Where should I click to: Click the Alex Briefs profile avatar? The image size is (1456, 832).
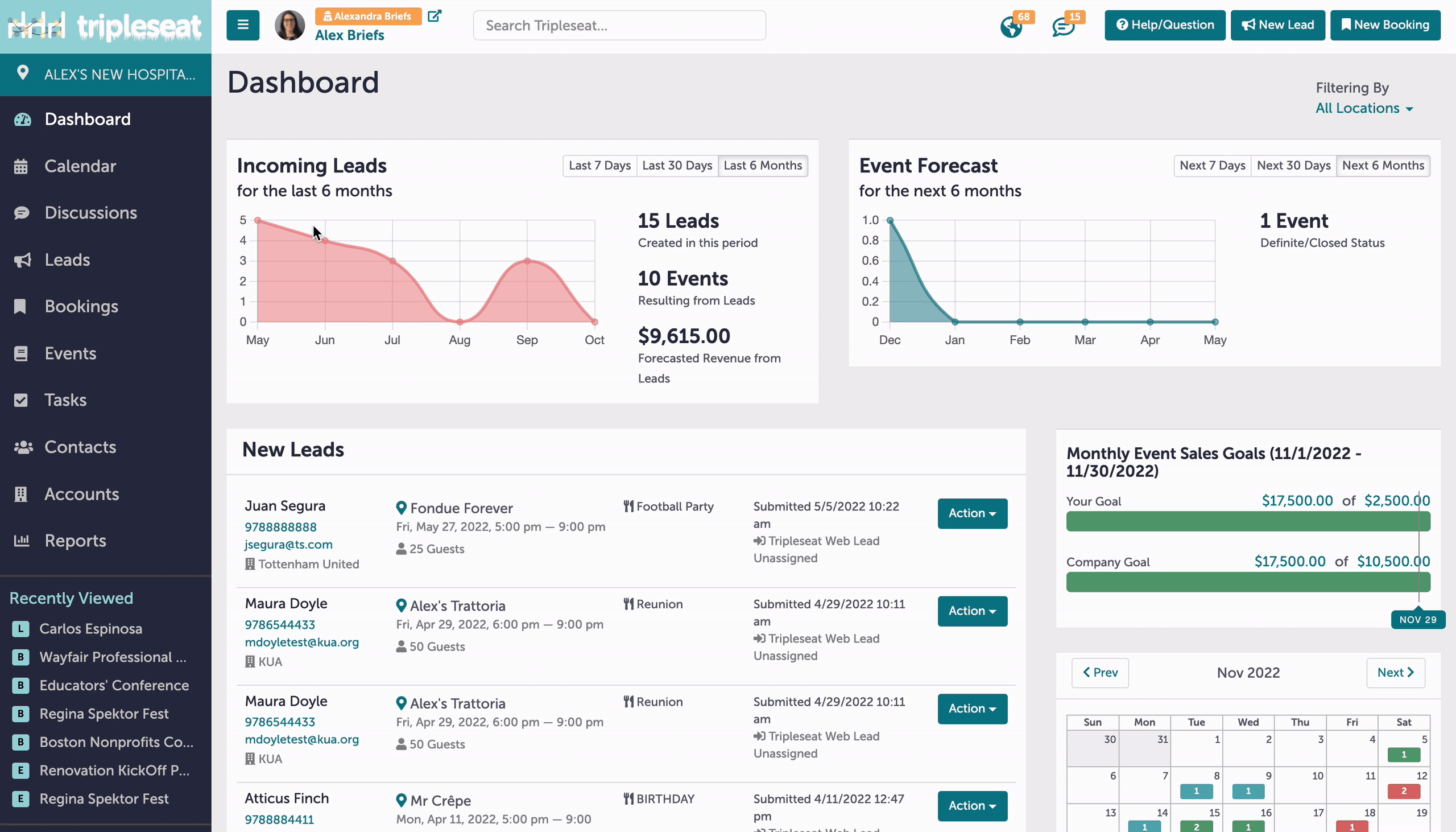(x=289, y=25)
